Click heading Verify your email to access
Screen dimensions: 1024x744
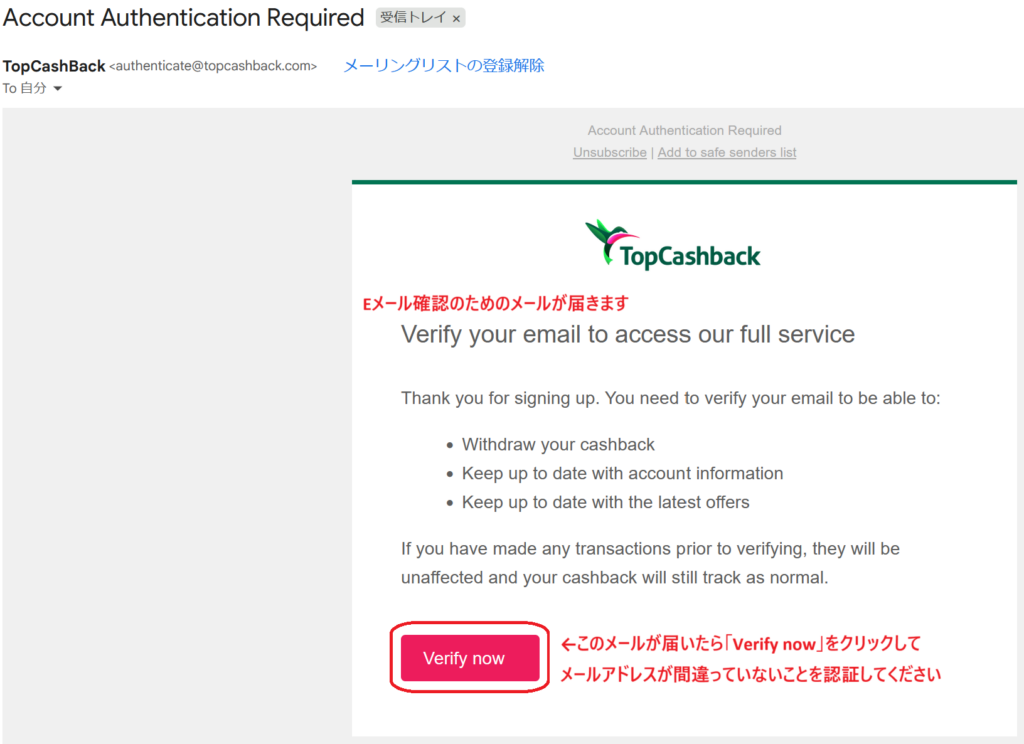tap(628, 334)
